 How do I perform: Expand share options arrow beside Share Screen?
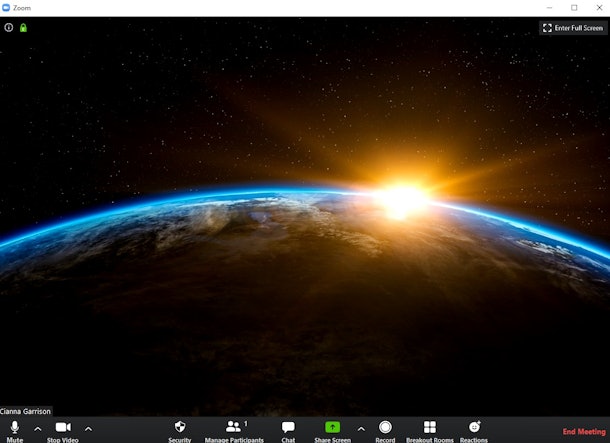361,429
